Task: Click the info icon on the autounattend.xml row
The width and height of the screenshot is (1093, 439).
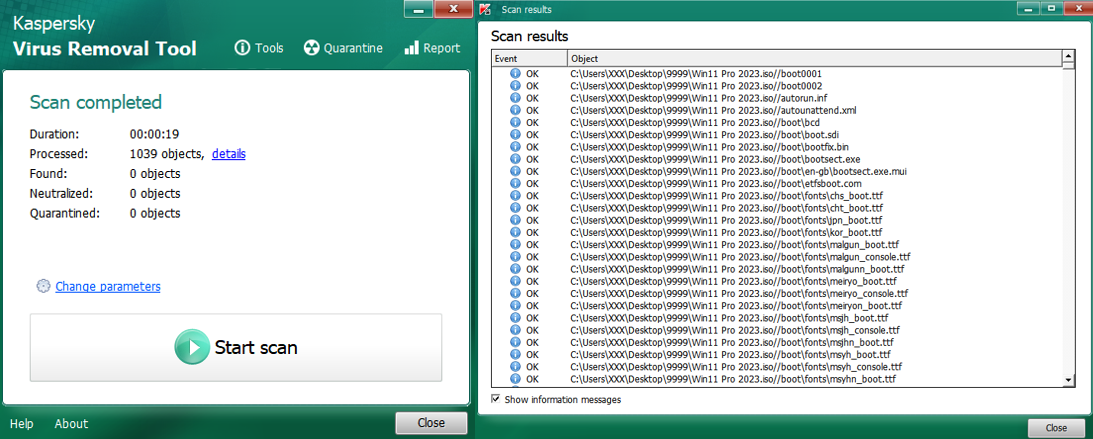Action: 516,109
